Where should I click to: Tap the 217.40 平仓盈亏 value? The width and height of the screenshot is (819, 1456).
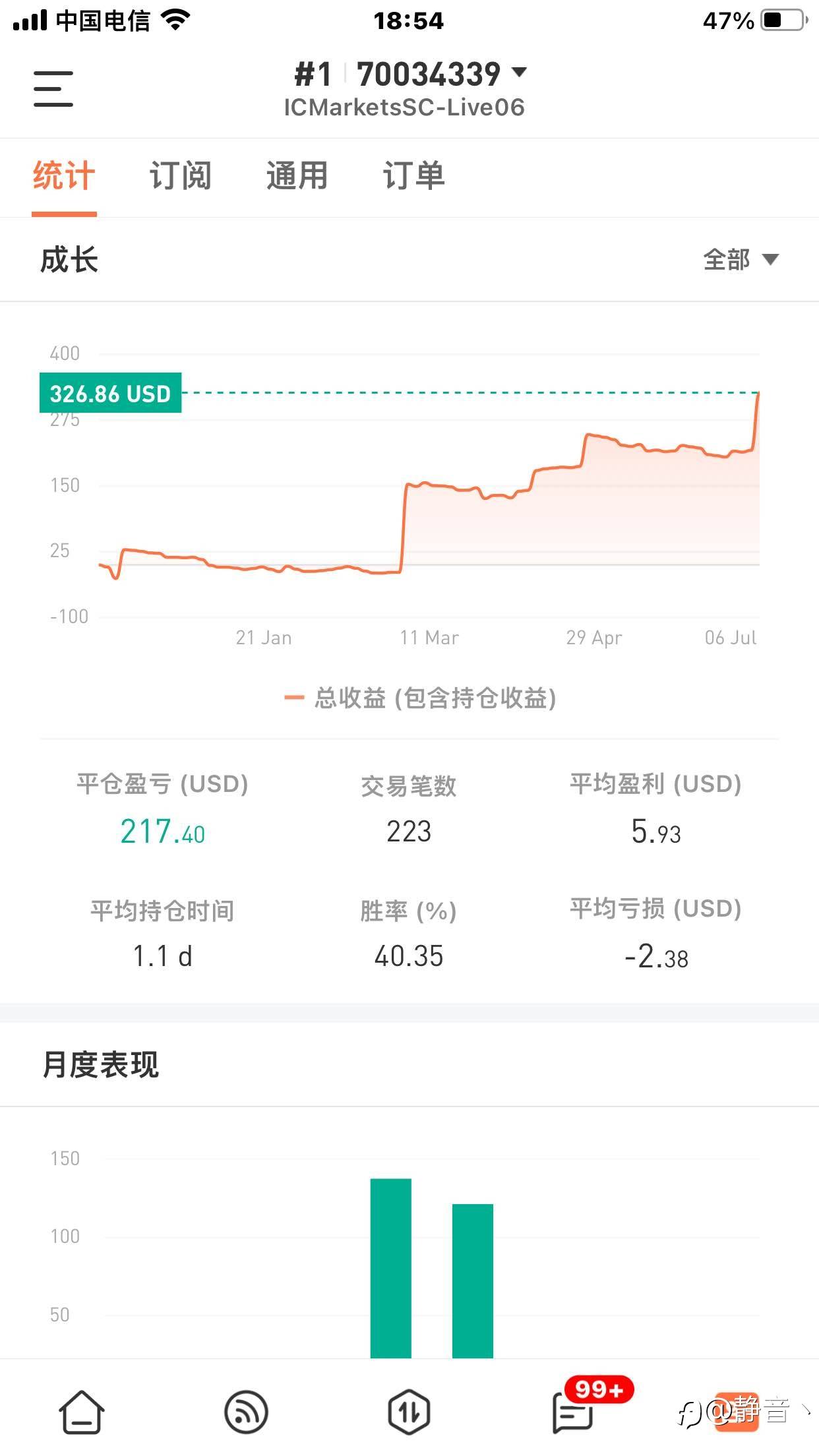point(162,832)
